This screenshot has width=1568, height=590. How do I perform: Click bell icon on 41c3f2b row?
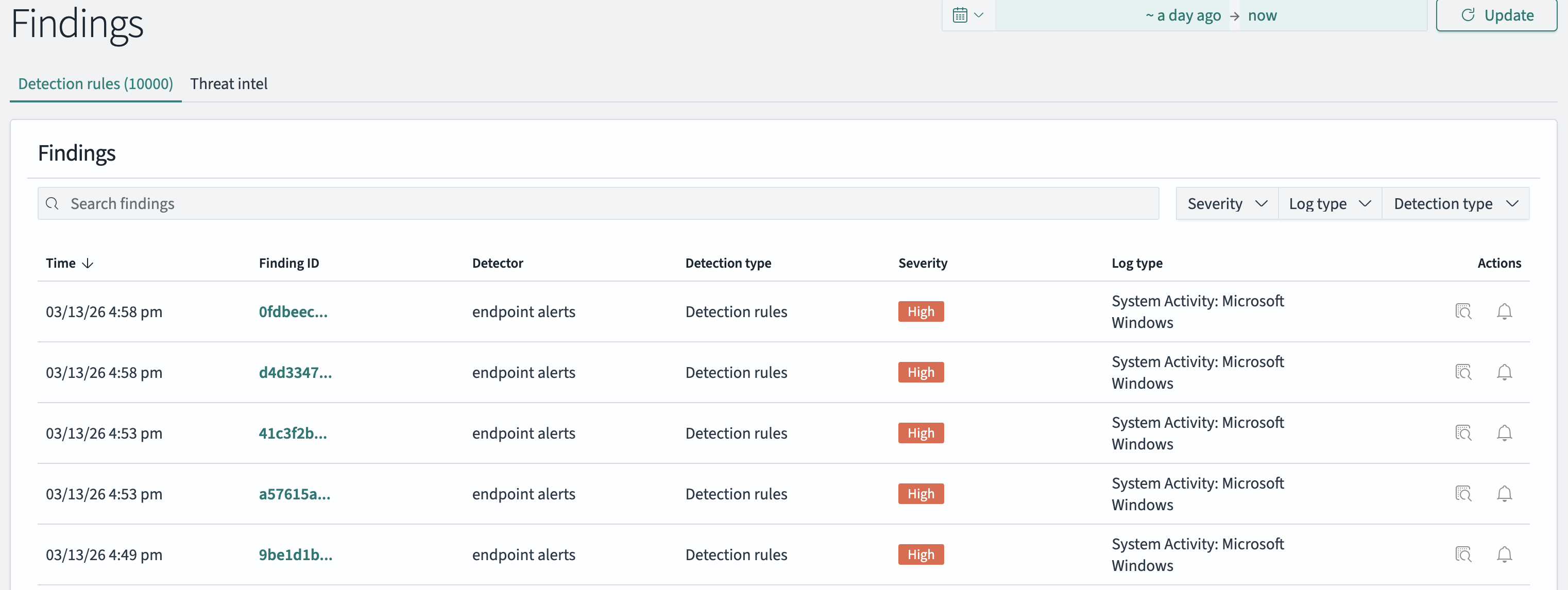[1504, 433]
